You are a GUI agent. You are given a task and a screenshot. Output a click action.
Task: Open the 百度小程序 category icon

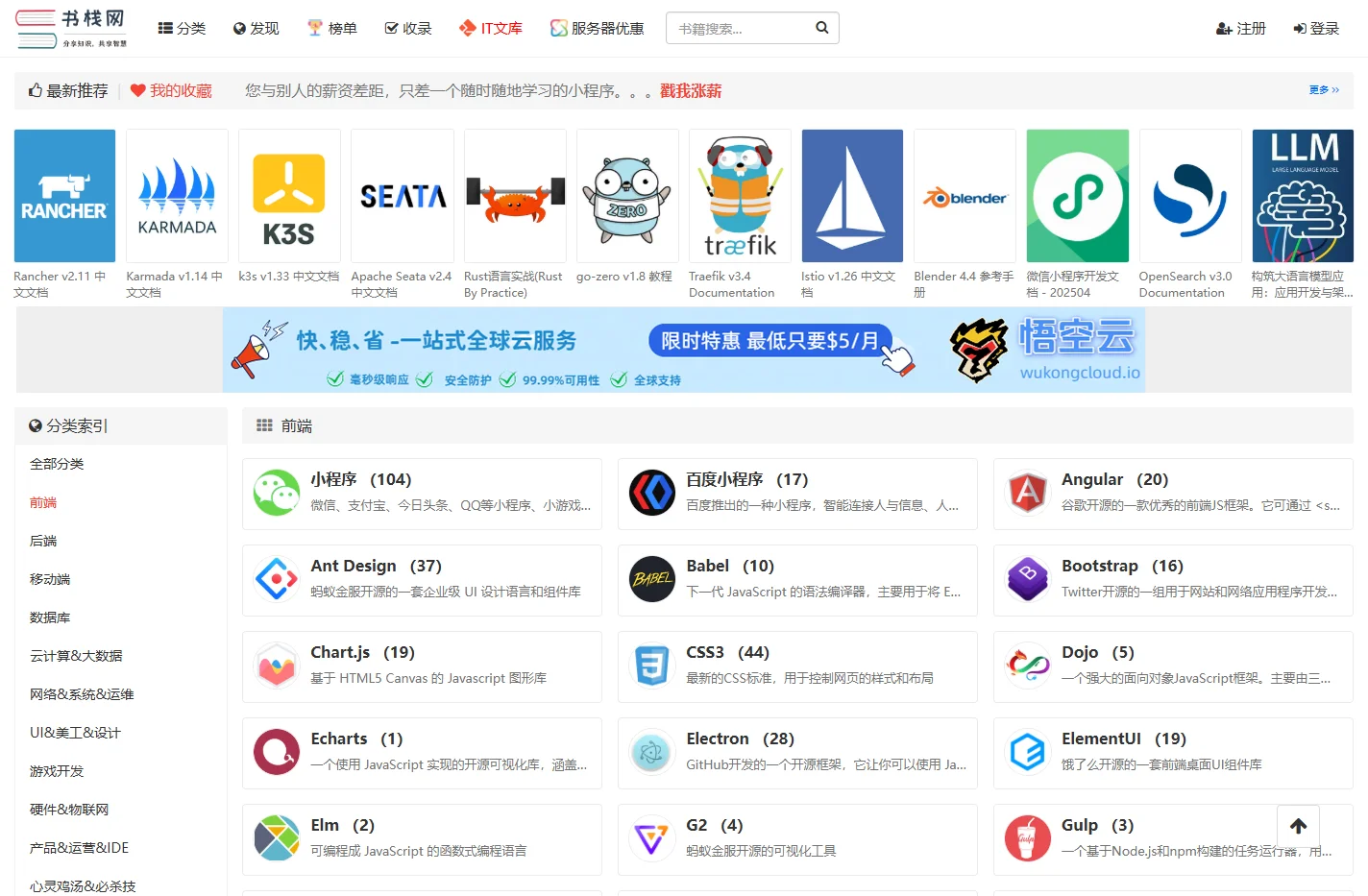pos(652,494)
